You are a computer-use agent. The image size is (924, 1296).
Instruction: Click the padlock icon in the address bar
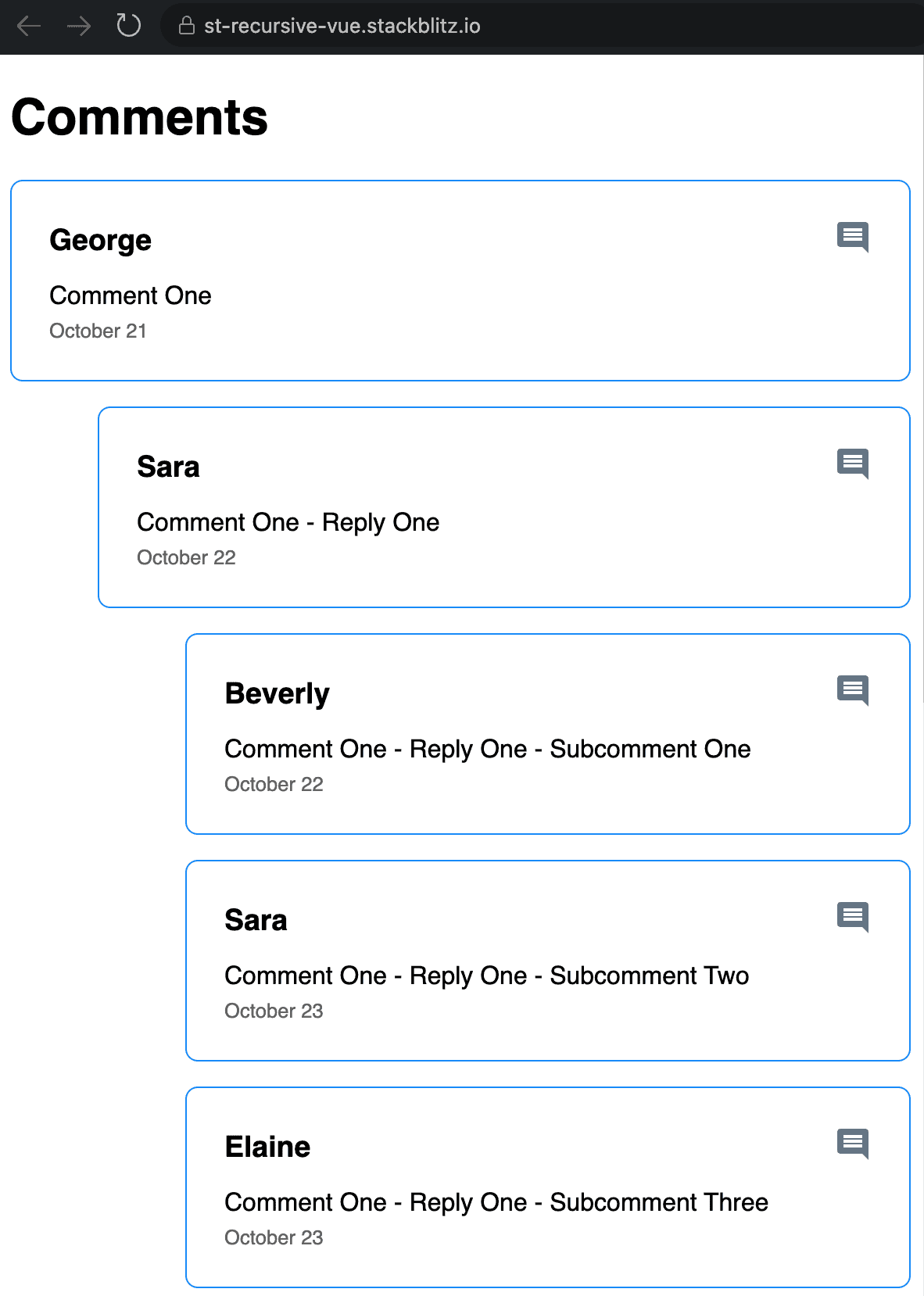(185, 26)
